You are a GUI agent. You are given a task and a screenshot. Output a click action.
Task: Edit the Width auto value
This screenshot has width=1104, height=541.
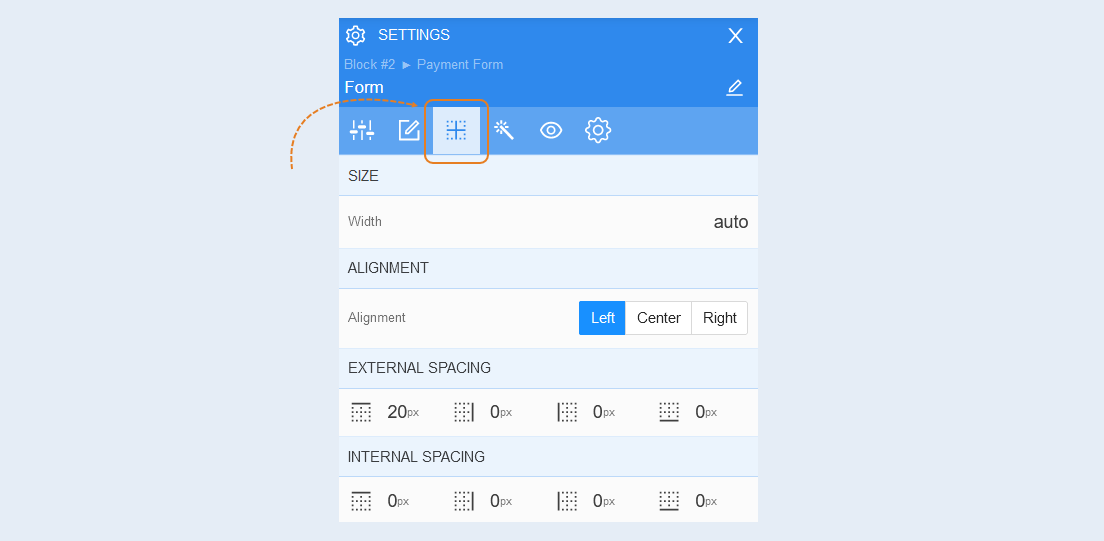pos(731,222)
